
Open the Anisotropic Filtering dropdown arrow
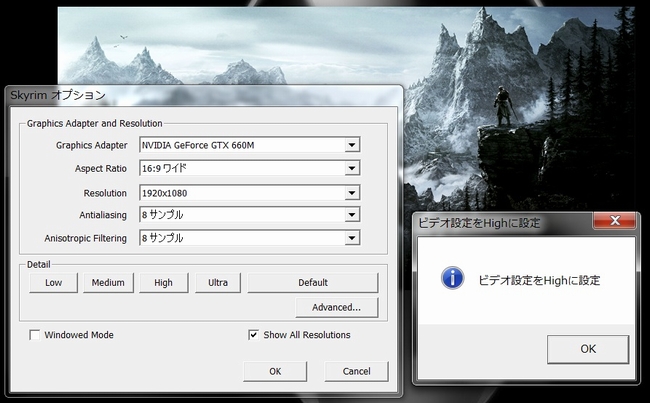(352, 238)
